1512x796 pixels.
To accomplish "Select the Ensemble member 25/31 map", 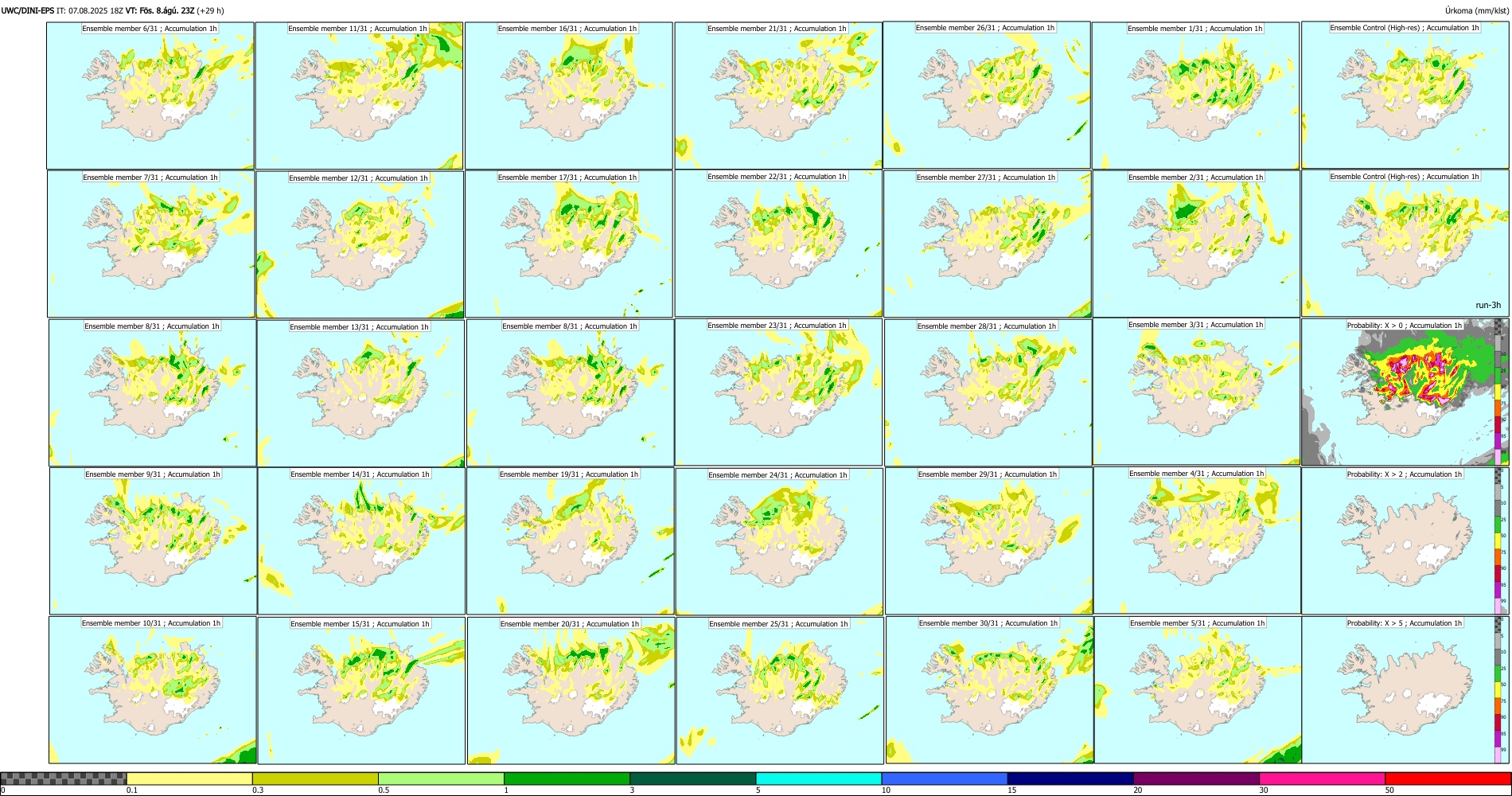I will click(780, 690).
